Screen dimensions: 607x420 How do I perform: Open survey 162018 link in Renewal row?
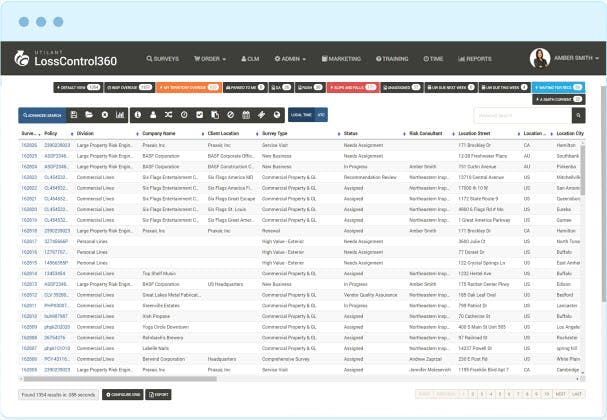click(x=29, y=231)
